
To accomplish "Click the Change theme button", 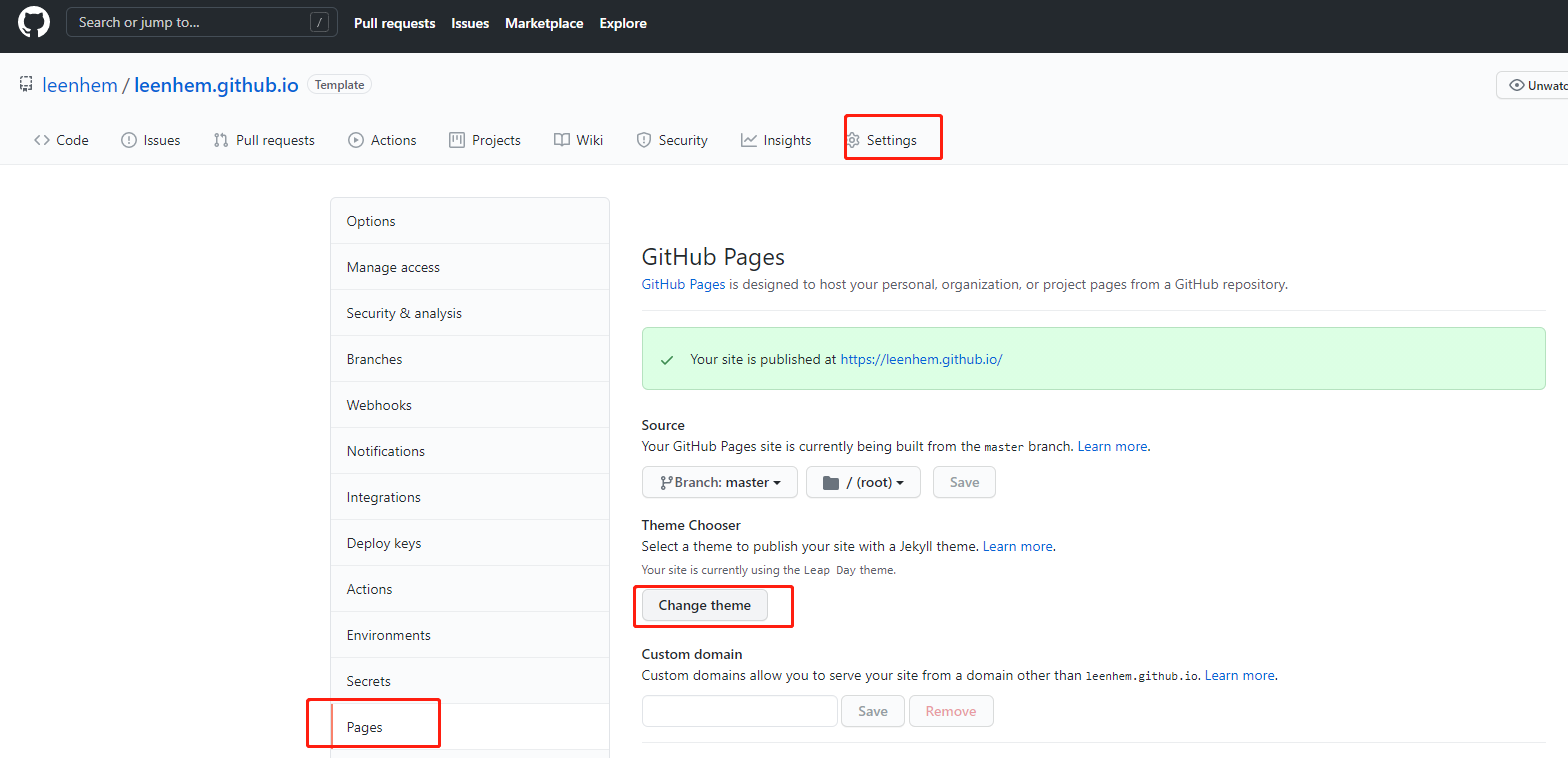I will [705, 605].
